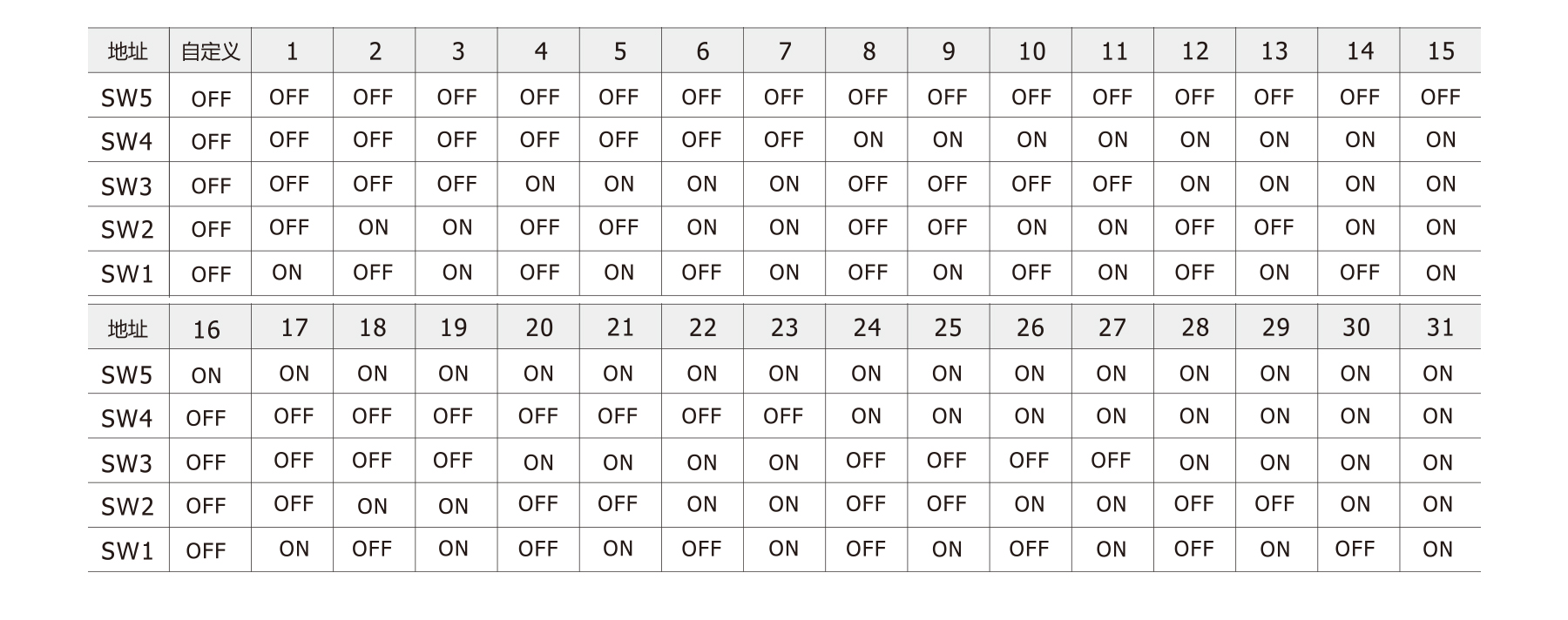Click top table SW5 row label
This screenshot has width=1568, height=620.
127,98
